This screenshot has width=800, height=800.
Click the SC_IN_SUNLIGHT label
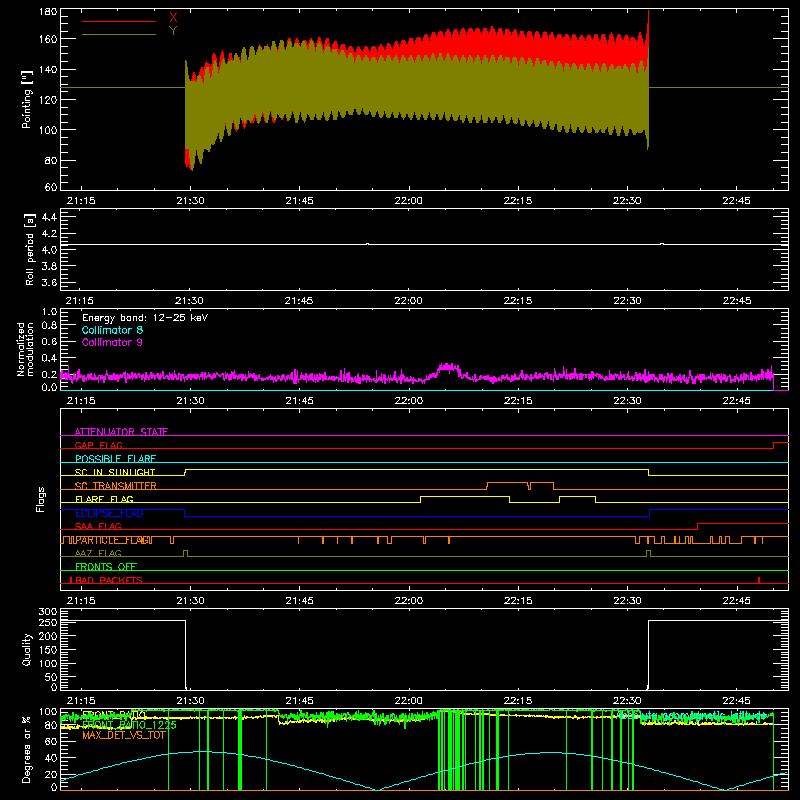point(115,472)
